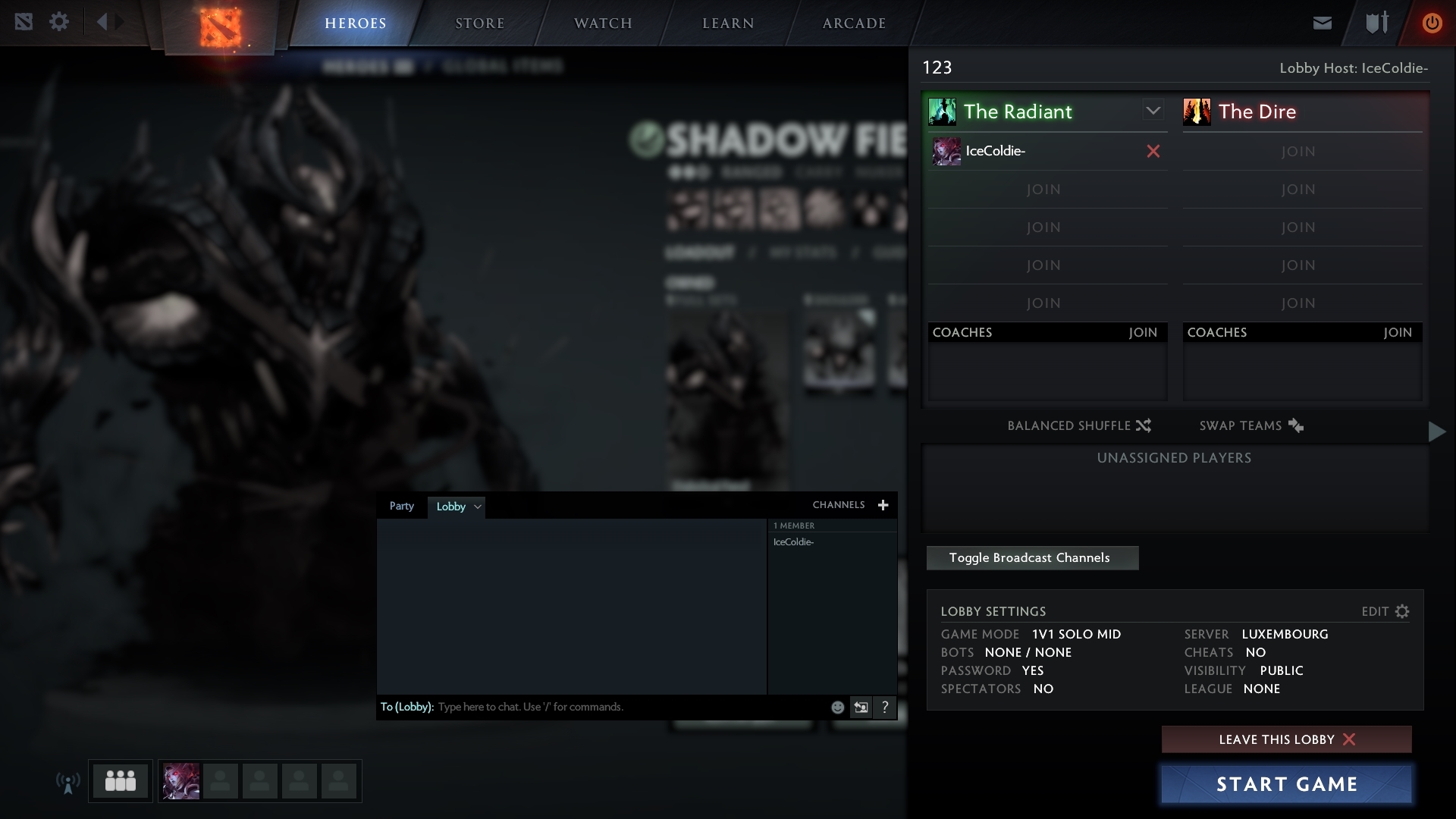This screenshot has height=819, width=1456.
Task: Open the settings gear icon
Action: (59, 22)
